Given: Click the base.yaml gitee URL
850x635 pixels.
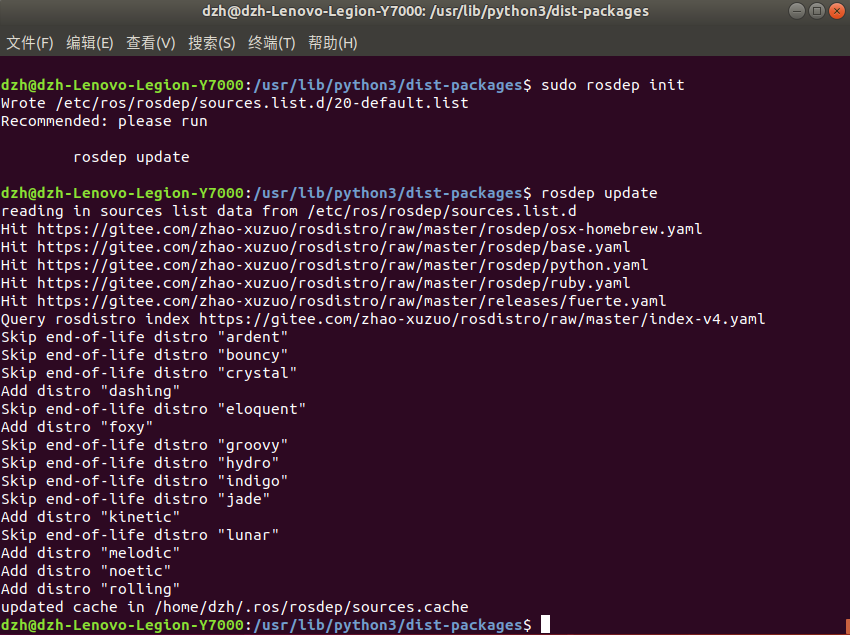Looking at the screenshot, I should coord(333,247).
